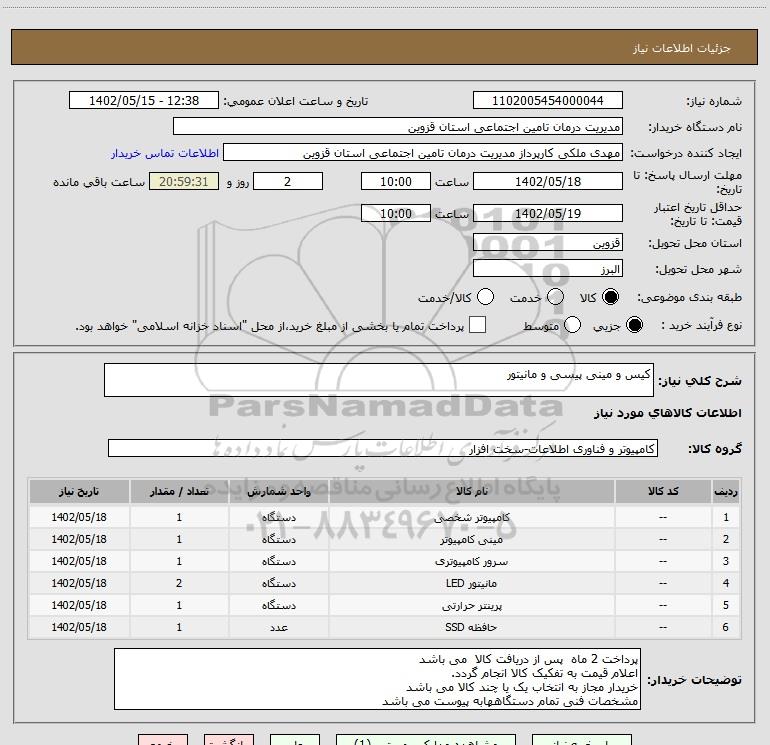This screenshot has width=770, height=745.
Task: Open the buyer contact info link
Action: click(165, 153)
